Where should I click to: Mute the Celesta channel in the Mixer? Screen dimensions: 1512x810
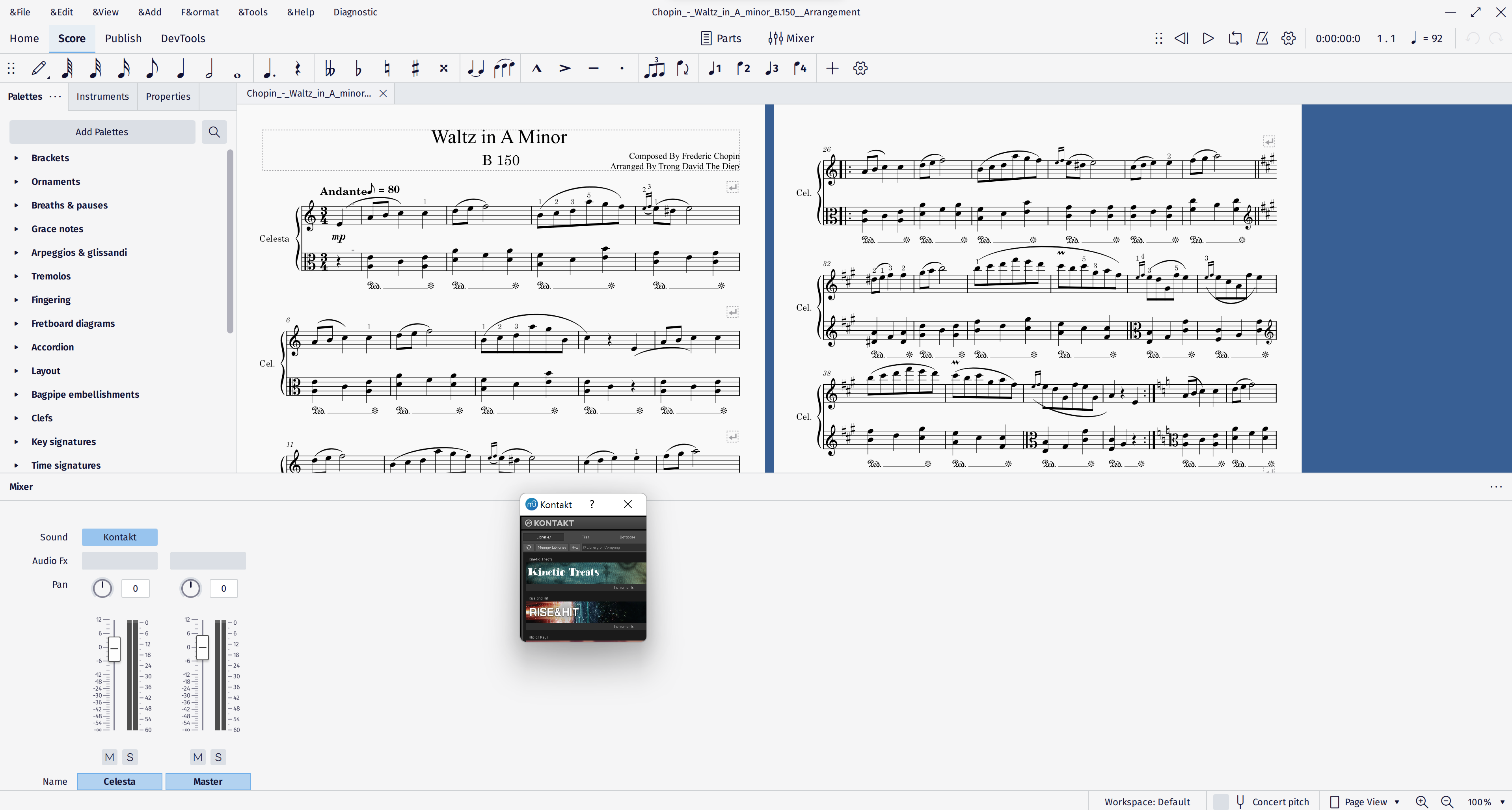point(109,757)
